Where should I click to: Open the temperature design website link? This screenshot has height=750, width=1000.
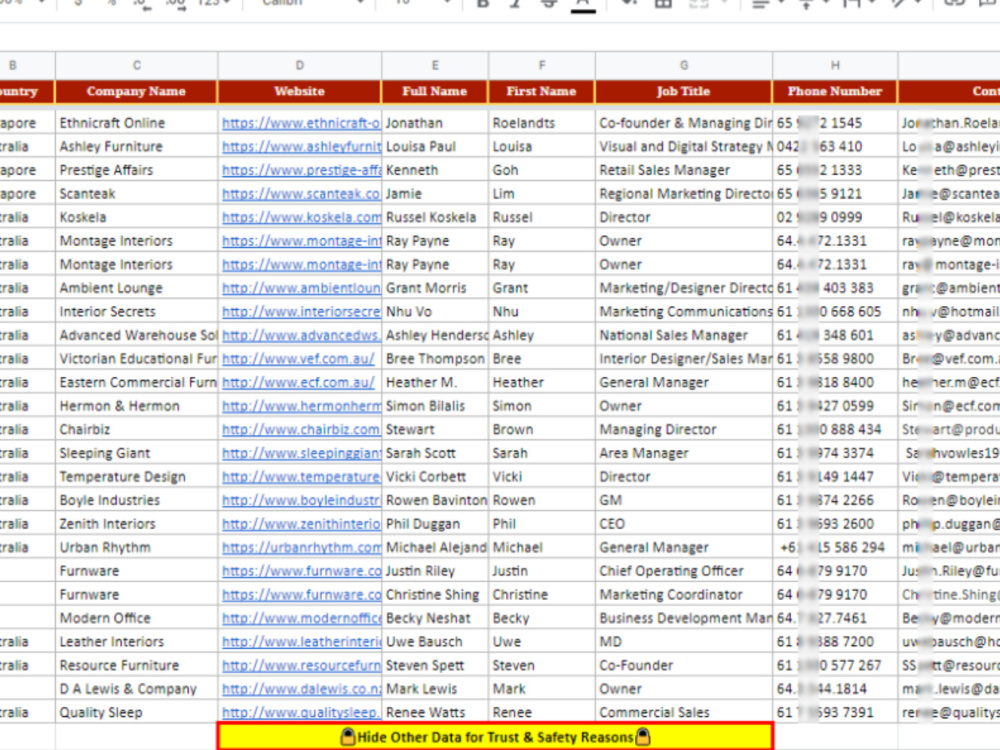(301, 477)
